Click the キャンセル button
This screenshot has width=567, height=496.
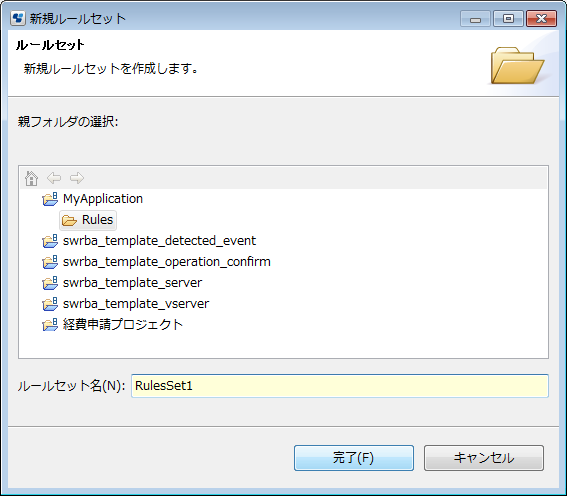483,458
